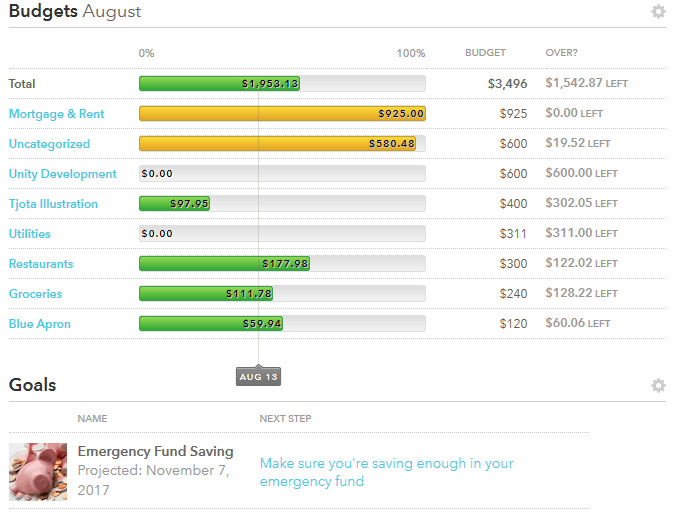Open the Groceries budget link
The width and height of the screenshot is (687, 528).
[35, 294]
